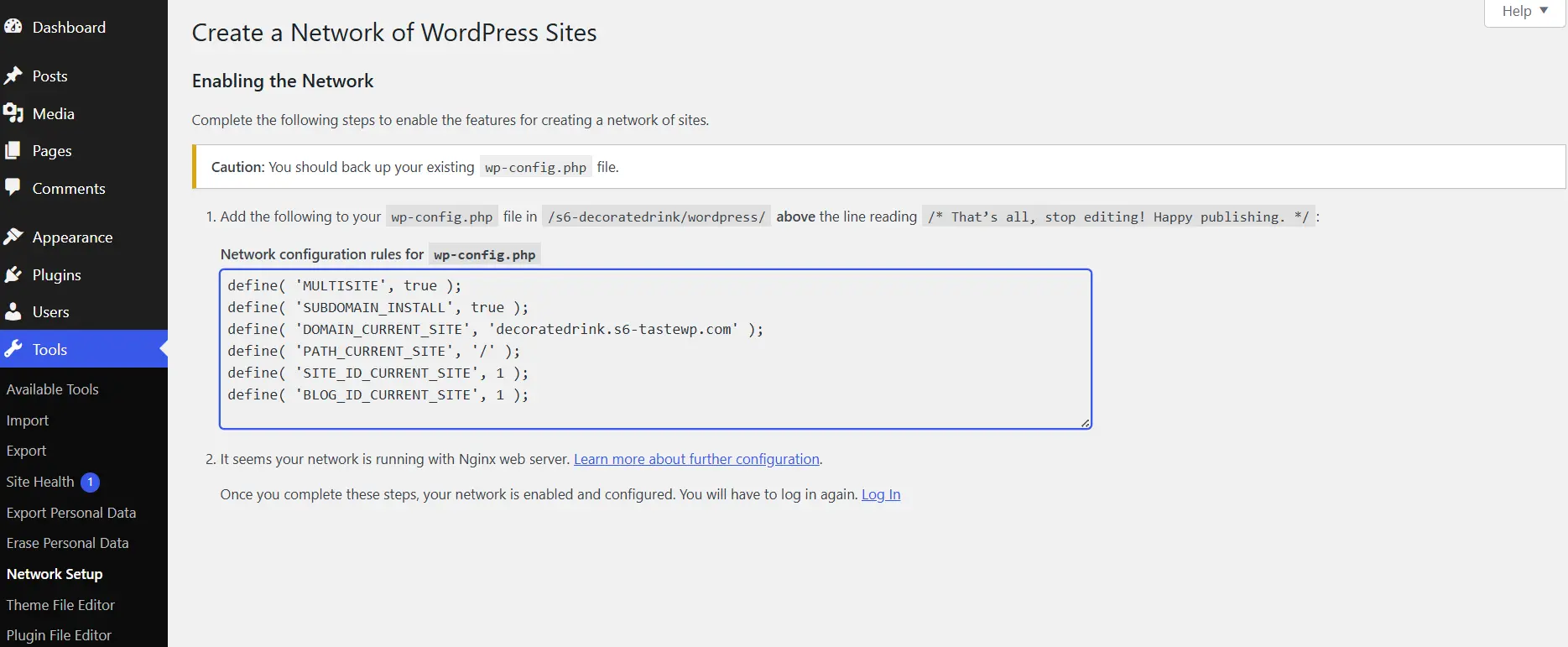Click the 'Enabling the Network' heading
Screen dimensions: 1568x647
283,81
